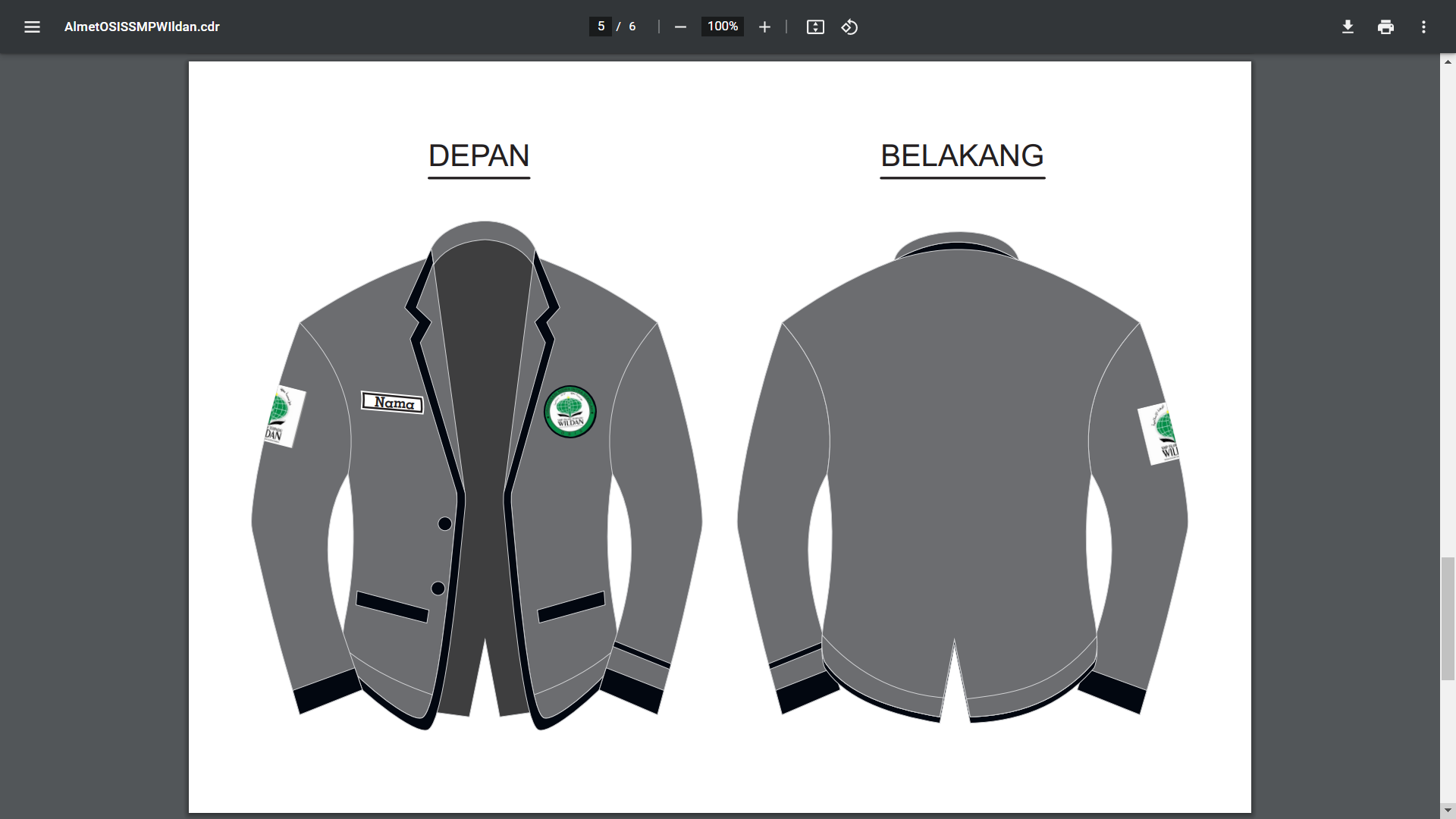Screen dimensions: 1456x819
Task: Click the zoom in plus icon
Action: pyautogui.click(x=764, y=27)
